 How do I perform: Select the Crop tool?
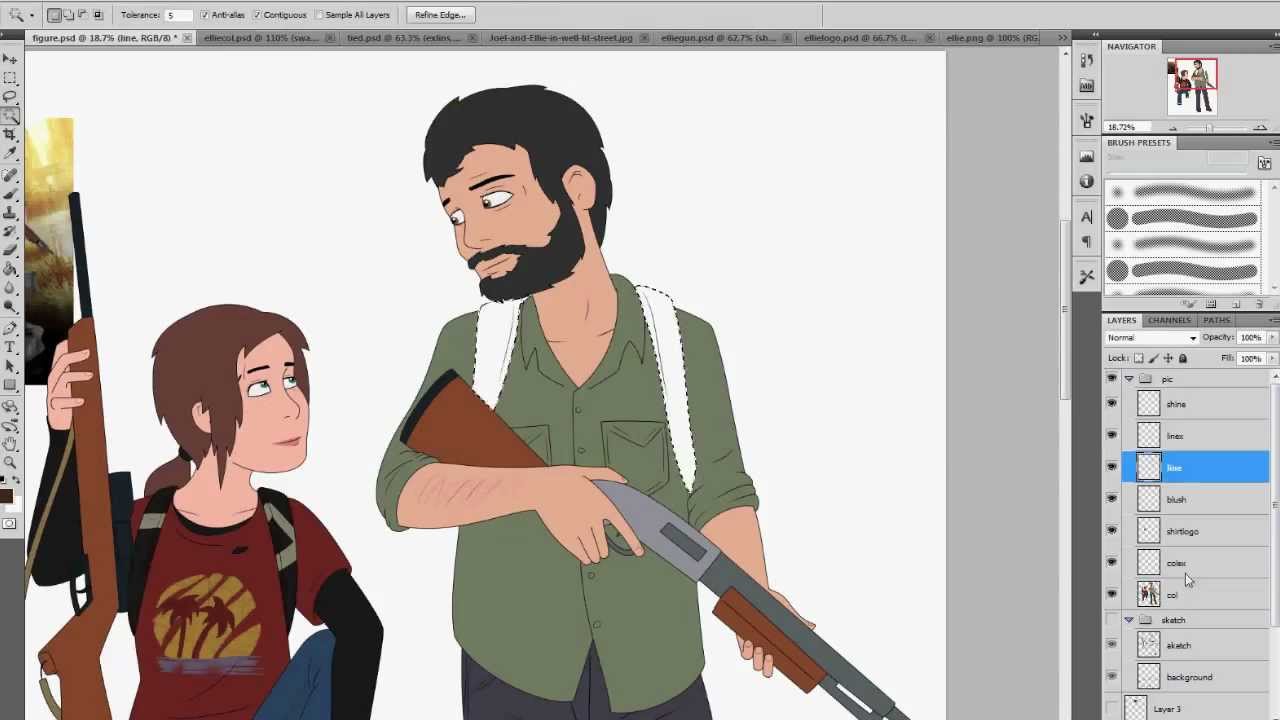point(10,135)
